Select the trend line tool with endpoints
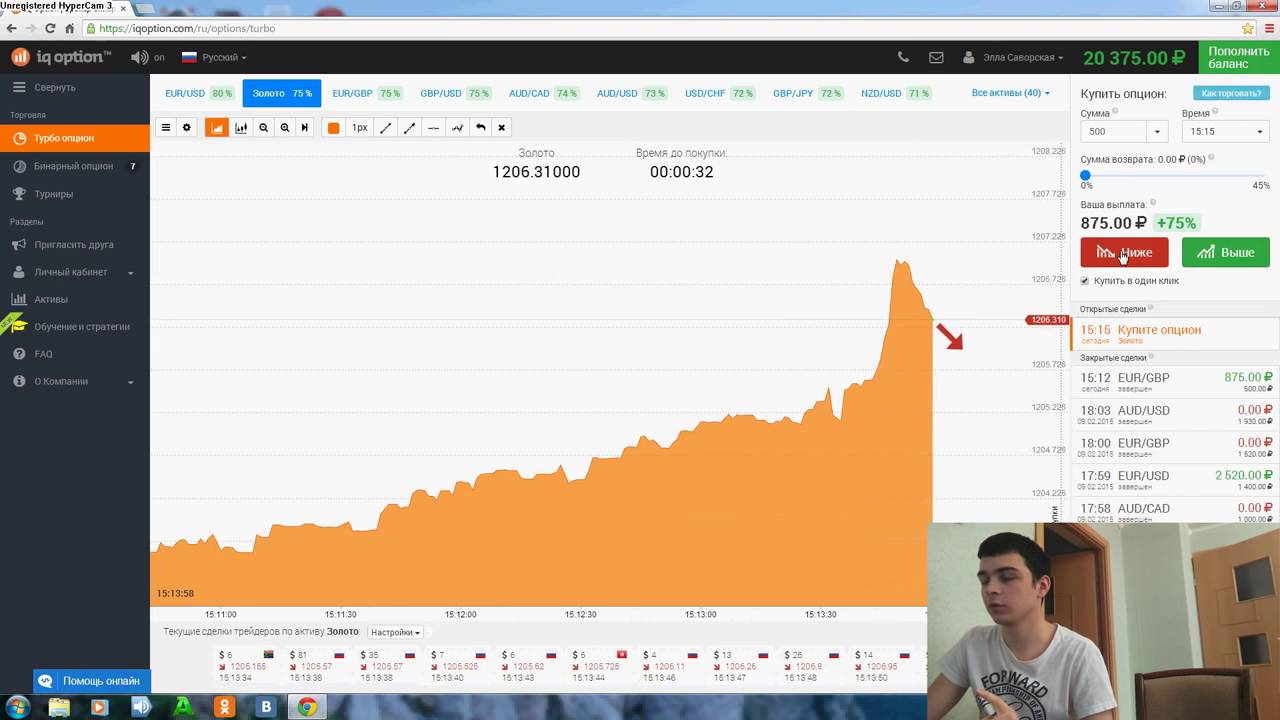 (x=409, y=128)
